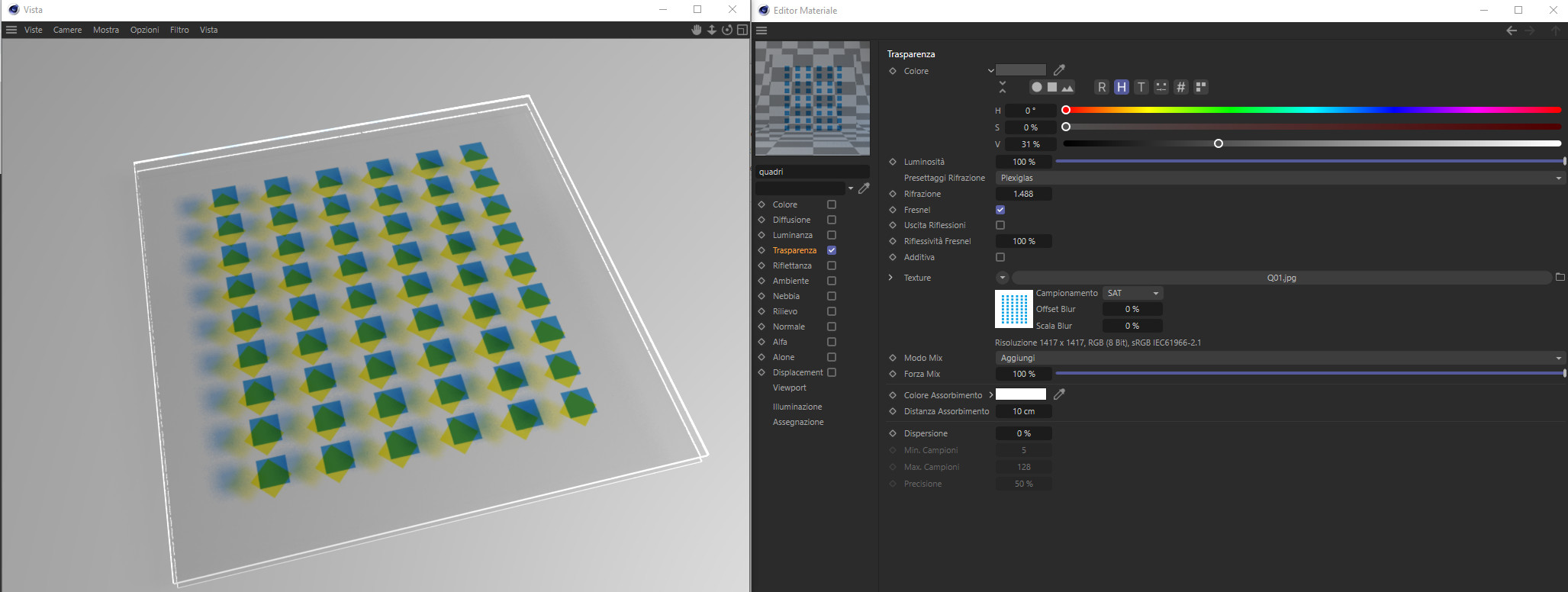Open the Filtro menu

(179, 30)
